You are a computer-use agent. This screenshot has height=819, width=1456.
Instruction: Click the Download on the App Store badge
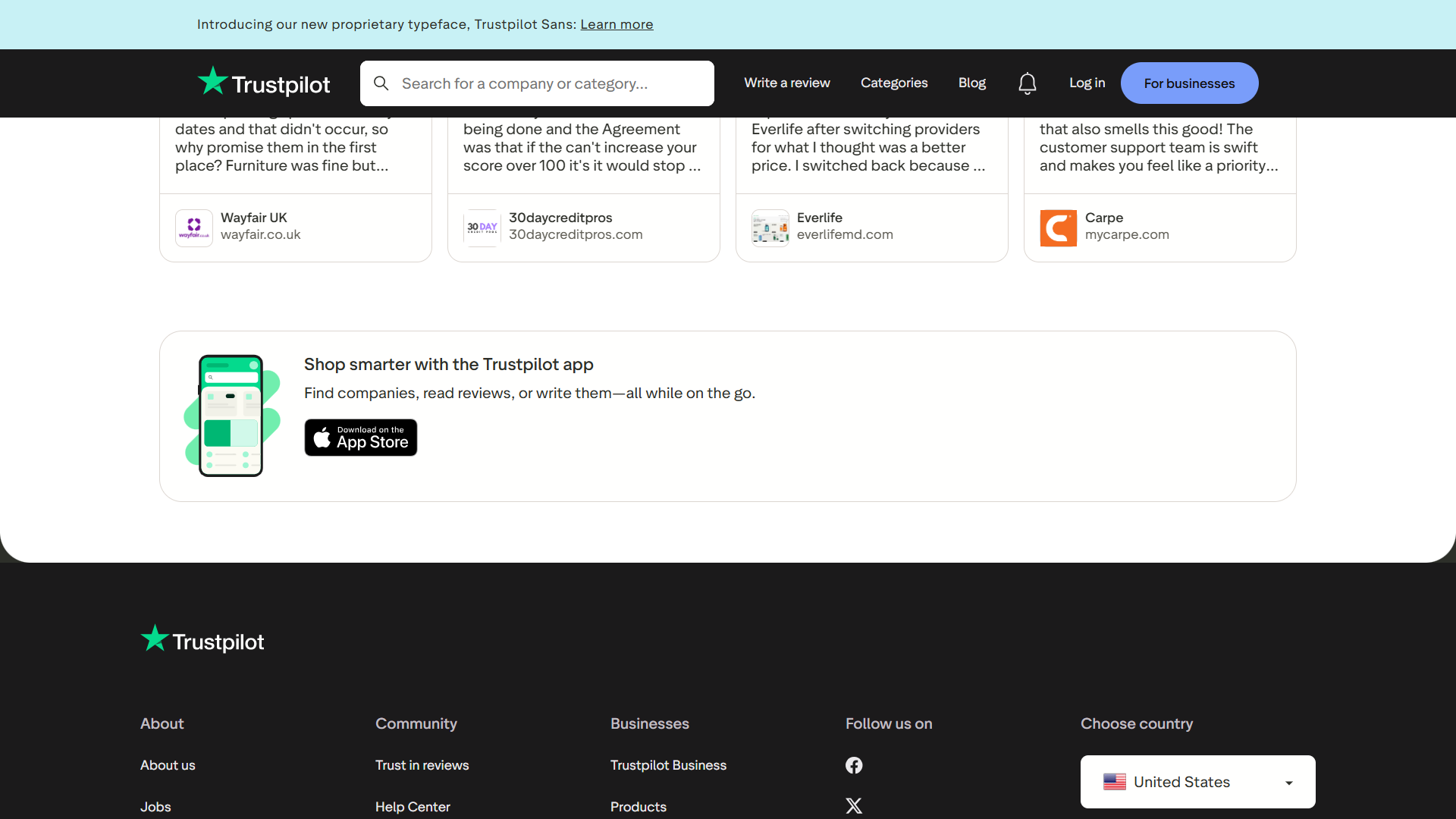coord(360,438)
